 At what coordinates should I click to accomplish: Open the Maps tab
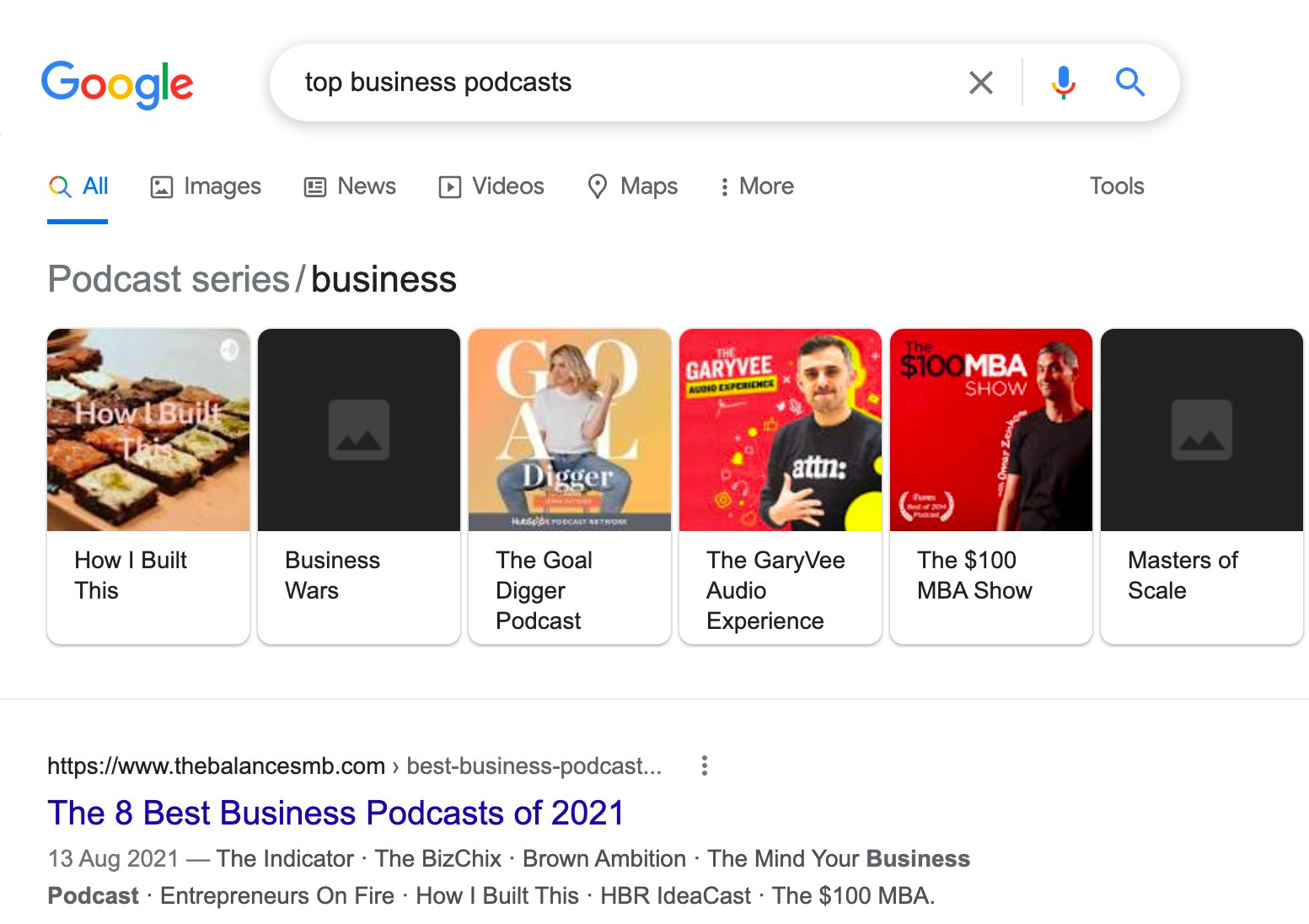pyautogui.click(x=632, y=186)
